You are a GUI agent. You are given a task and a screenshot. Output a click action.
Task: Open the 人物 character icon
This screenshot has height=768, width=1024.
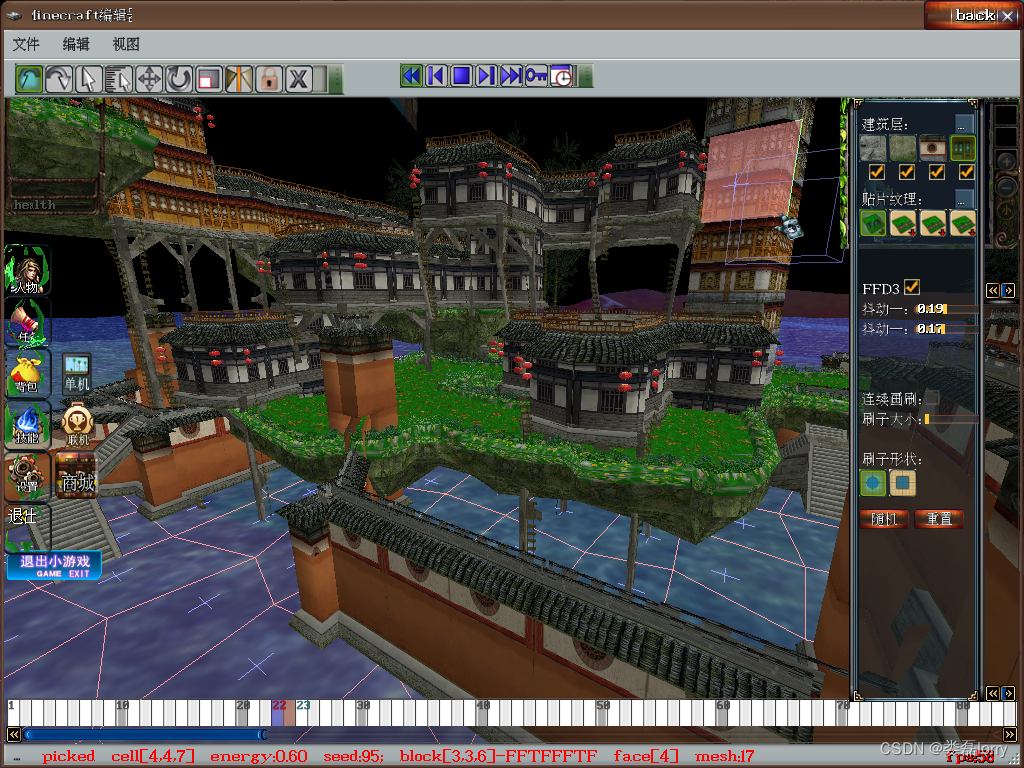tap(27, 270)
